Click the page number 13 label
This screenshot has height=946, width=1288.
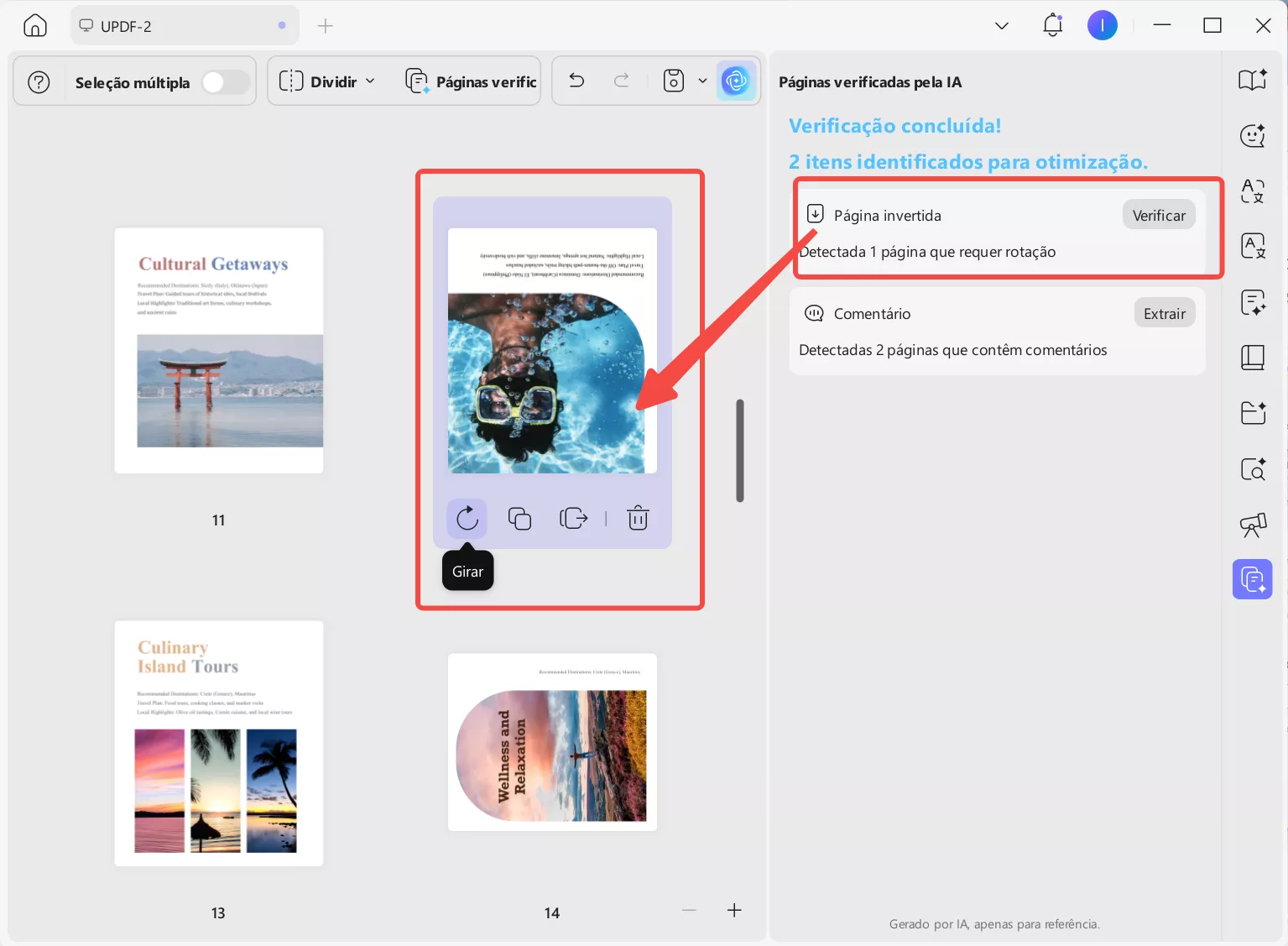[218, 913]
